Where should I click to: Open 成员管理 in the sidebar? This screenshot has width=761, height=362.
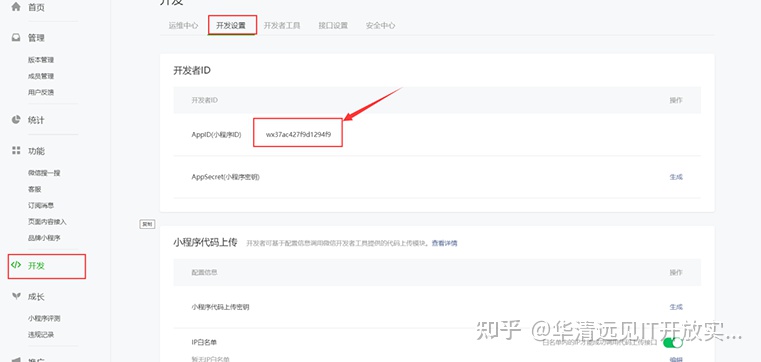click(x=41, y=76)
